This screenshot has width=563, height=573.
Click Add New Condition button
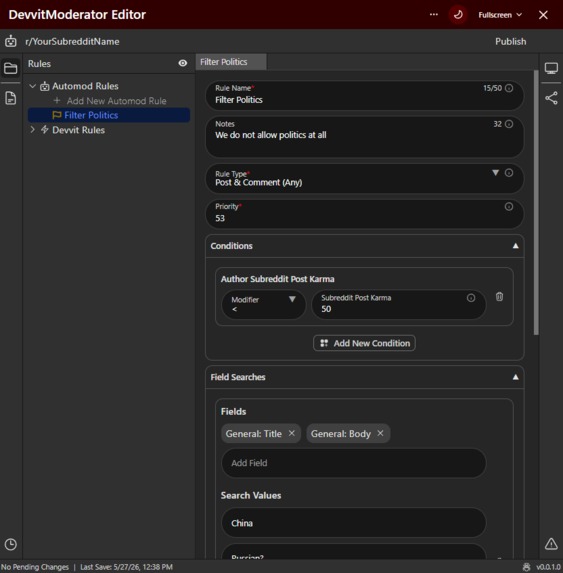tap(364, 343)
